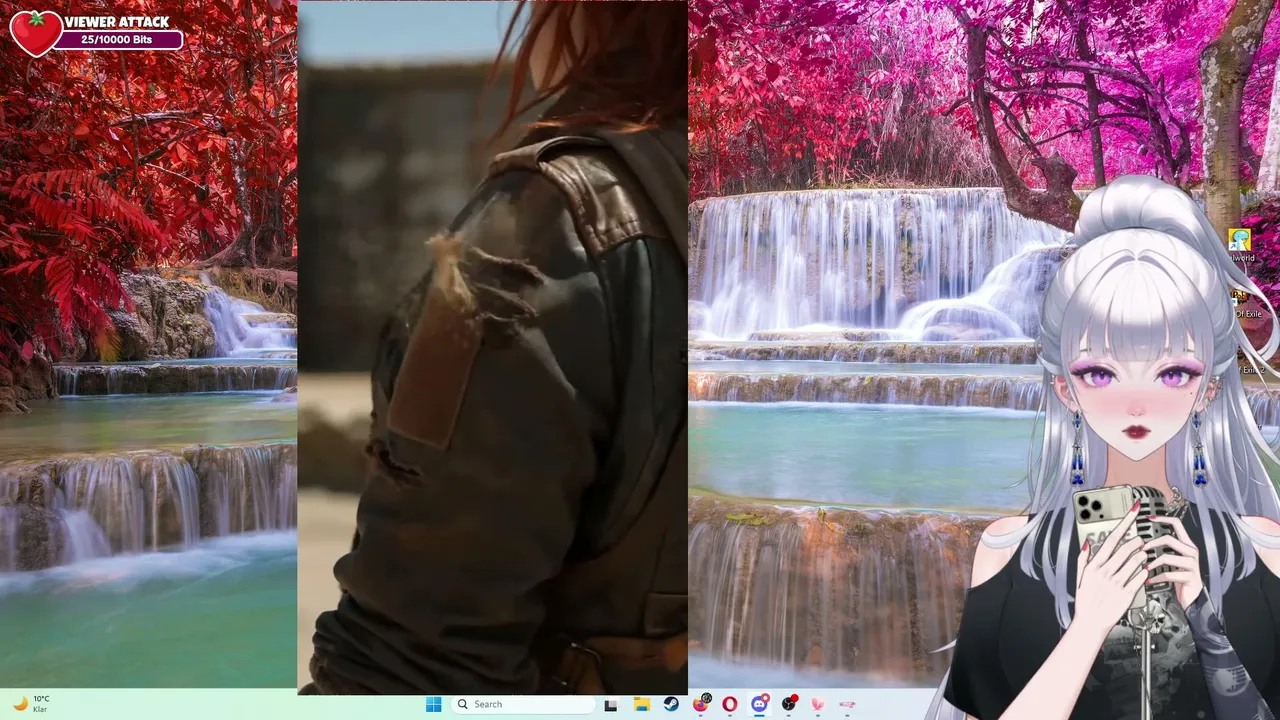The height and width of the screenshot is (720, 1280).
Task: Open Firefox from the taskbar
Action: click(x=700, y=704)
